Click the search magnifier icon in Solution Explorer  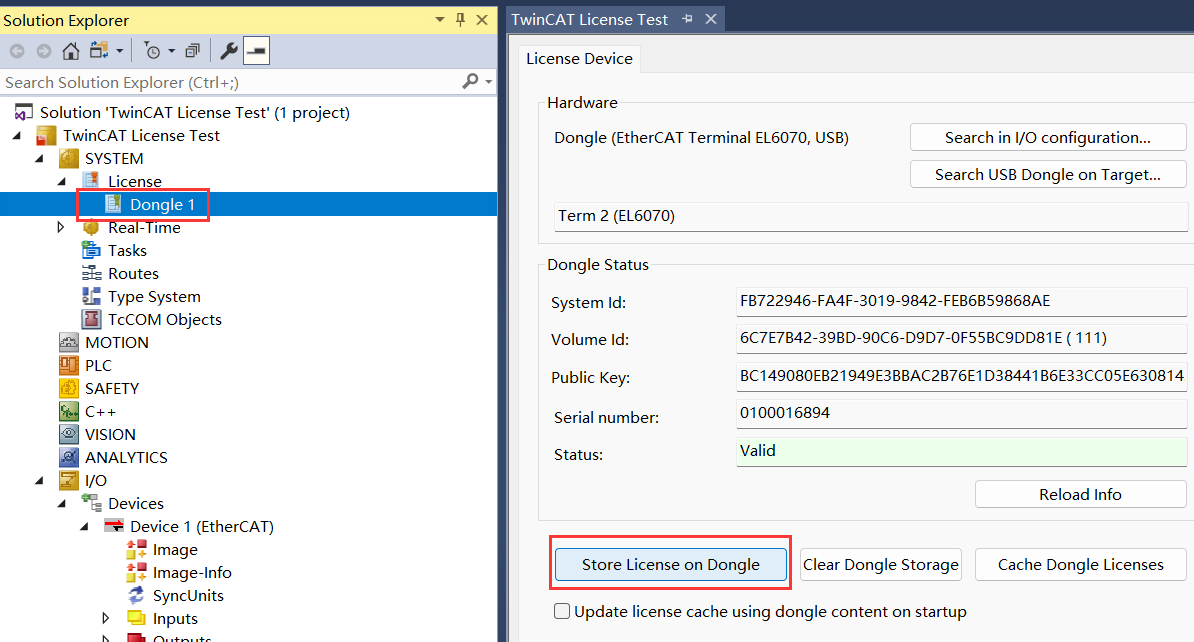click(471, 81)
